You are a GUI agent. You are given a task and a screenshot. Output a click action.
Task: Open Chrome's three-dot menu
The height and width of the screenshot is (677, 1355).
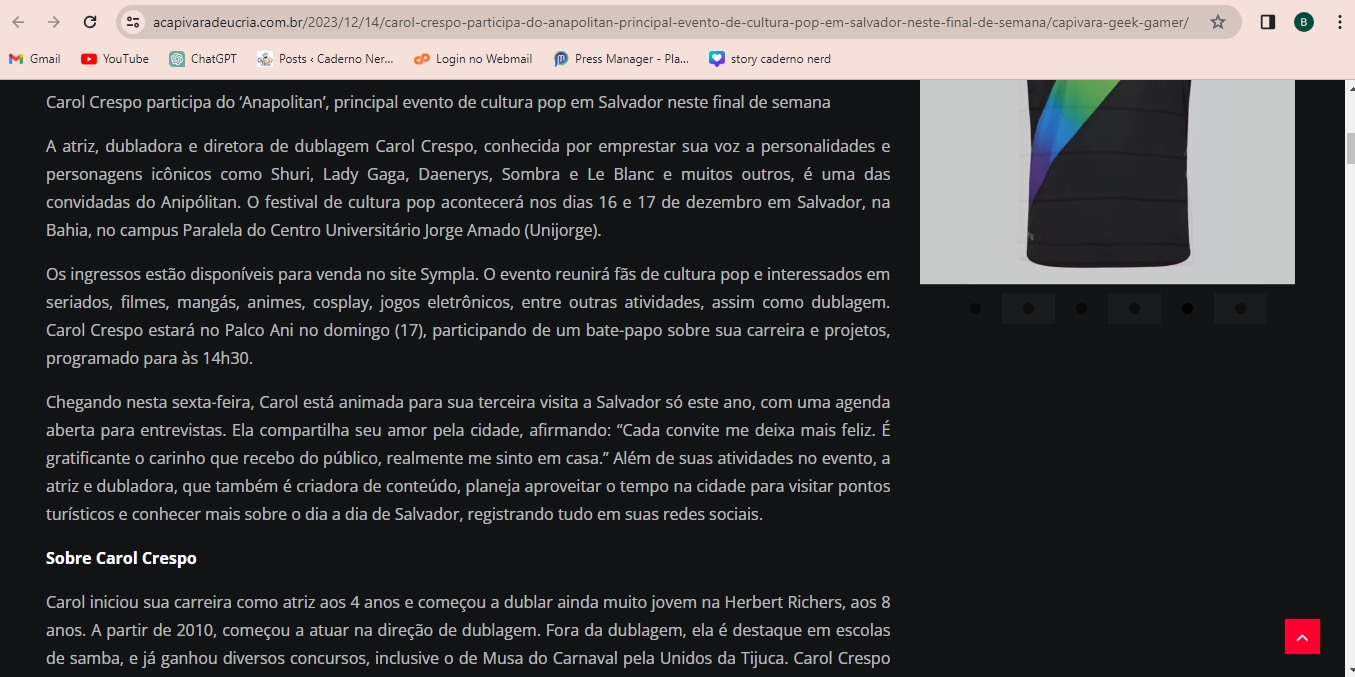coord(1339,22)
